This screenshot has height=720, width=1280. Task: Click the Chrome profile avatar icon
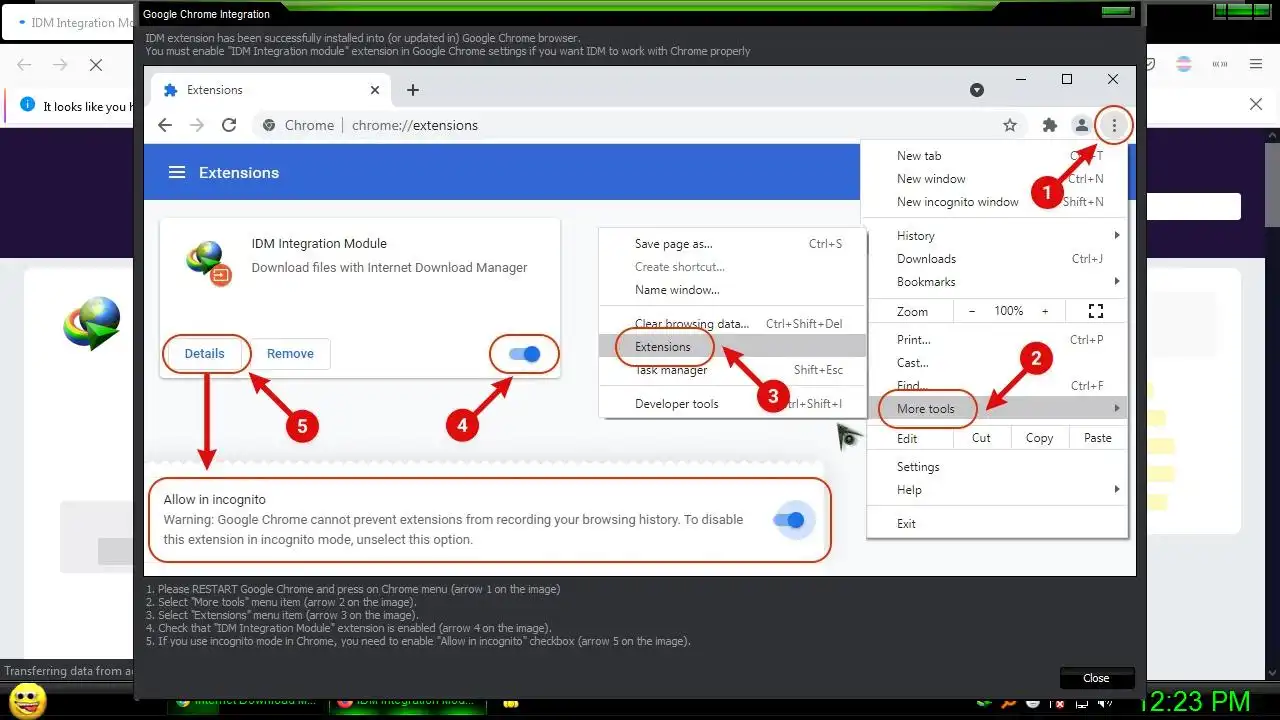(1081, 125)
